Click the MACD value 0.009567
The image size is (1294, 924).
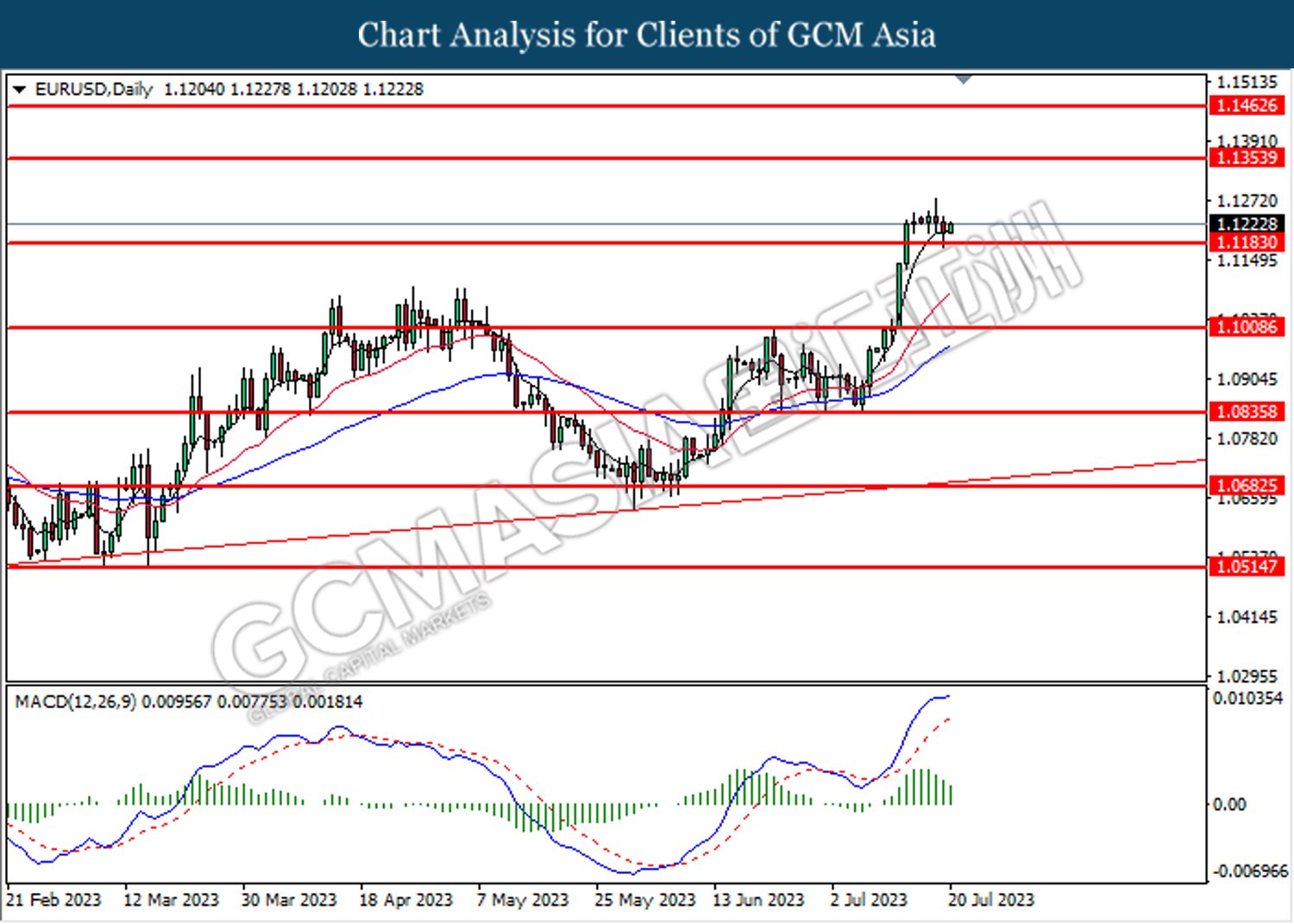coord(176,701)
